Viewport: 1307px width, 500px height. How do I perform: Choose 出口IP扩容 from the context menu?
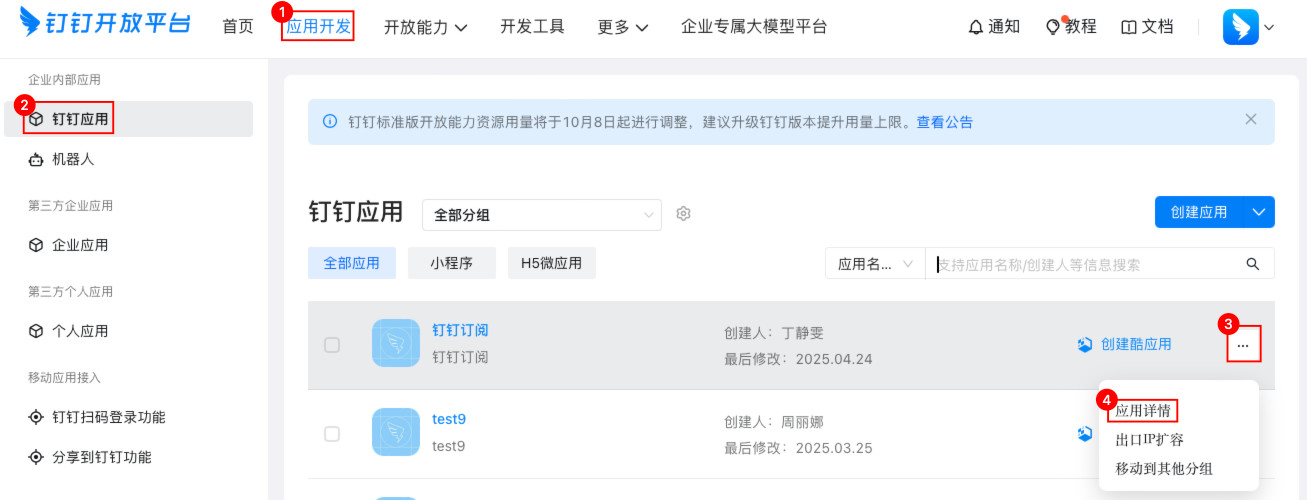point(1150,439)
